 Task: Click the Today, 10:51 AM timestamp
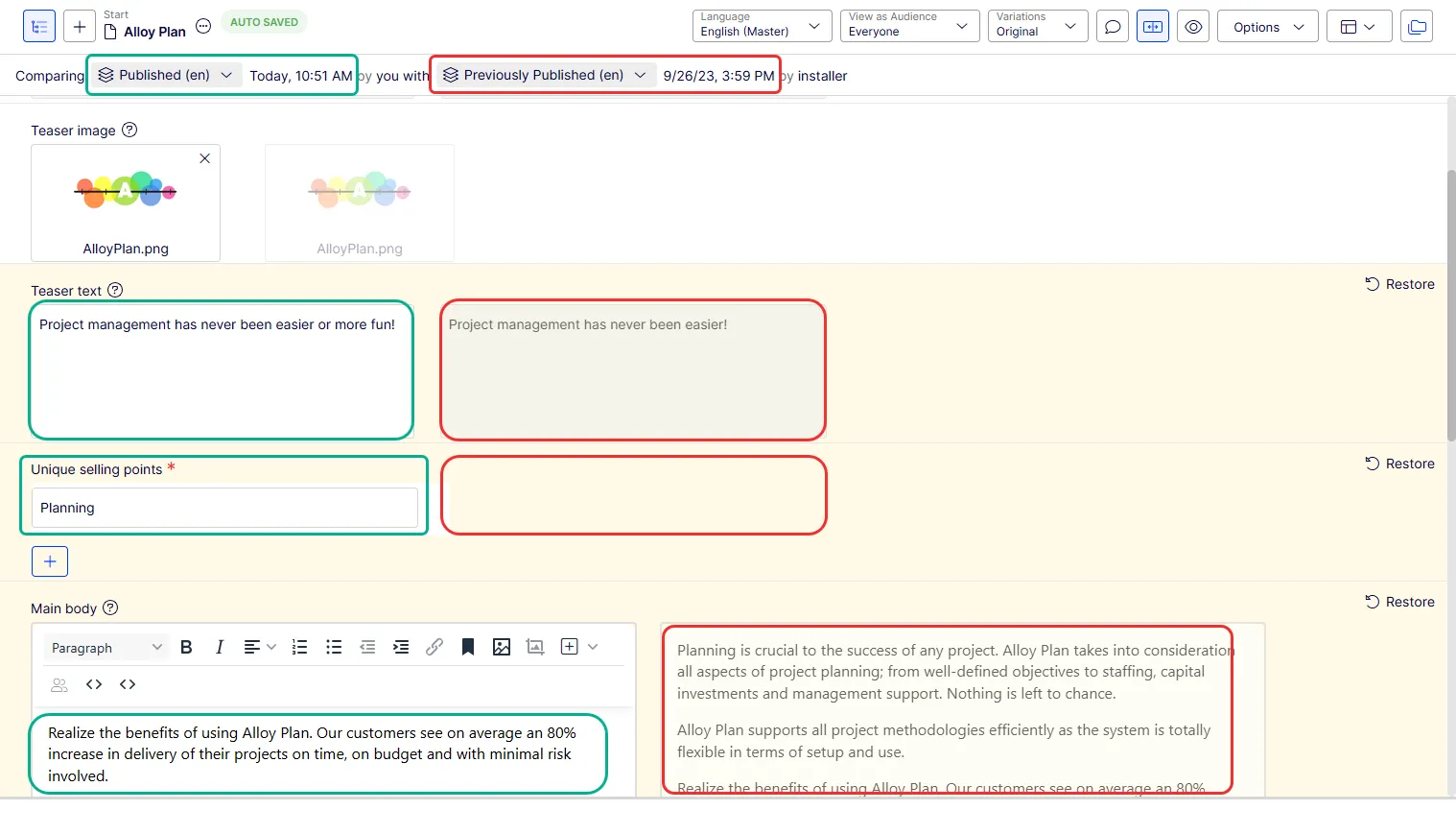(301, 76)
